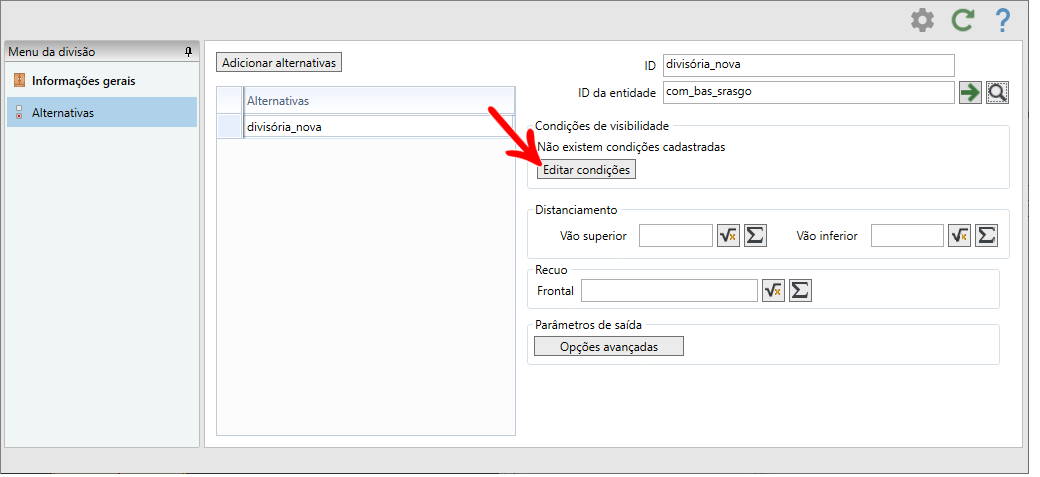Open the settings gear icon
Screen dimensions: 1040x477
(x=922, y=21)
